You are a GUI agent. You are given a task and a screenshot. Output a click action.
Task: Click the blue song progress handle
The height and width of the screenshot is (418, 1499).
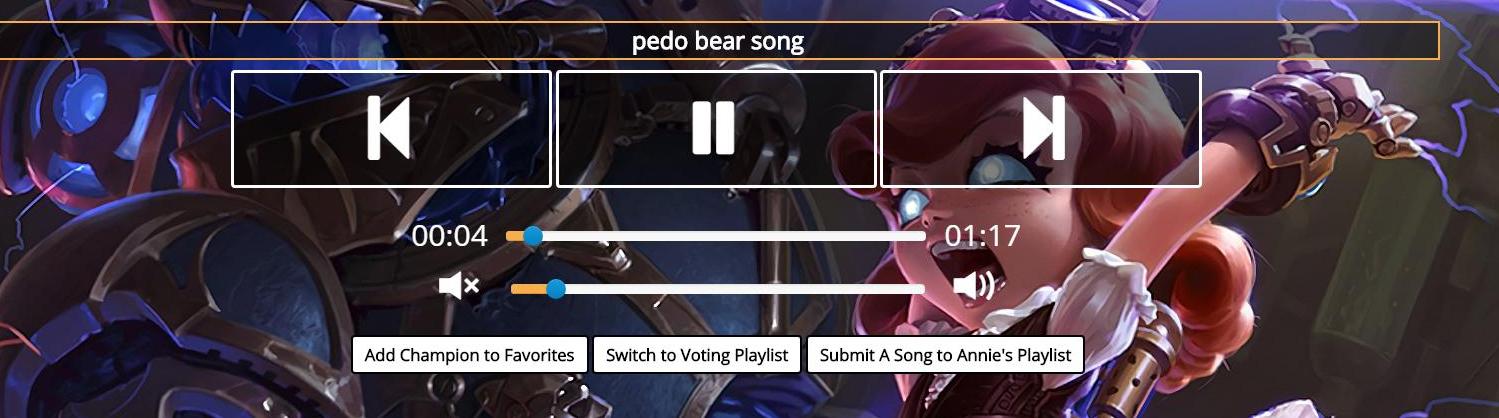click(x=533, y=237)
